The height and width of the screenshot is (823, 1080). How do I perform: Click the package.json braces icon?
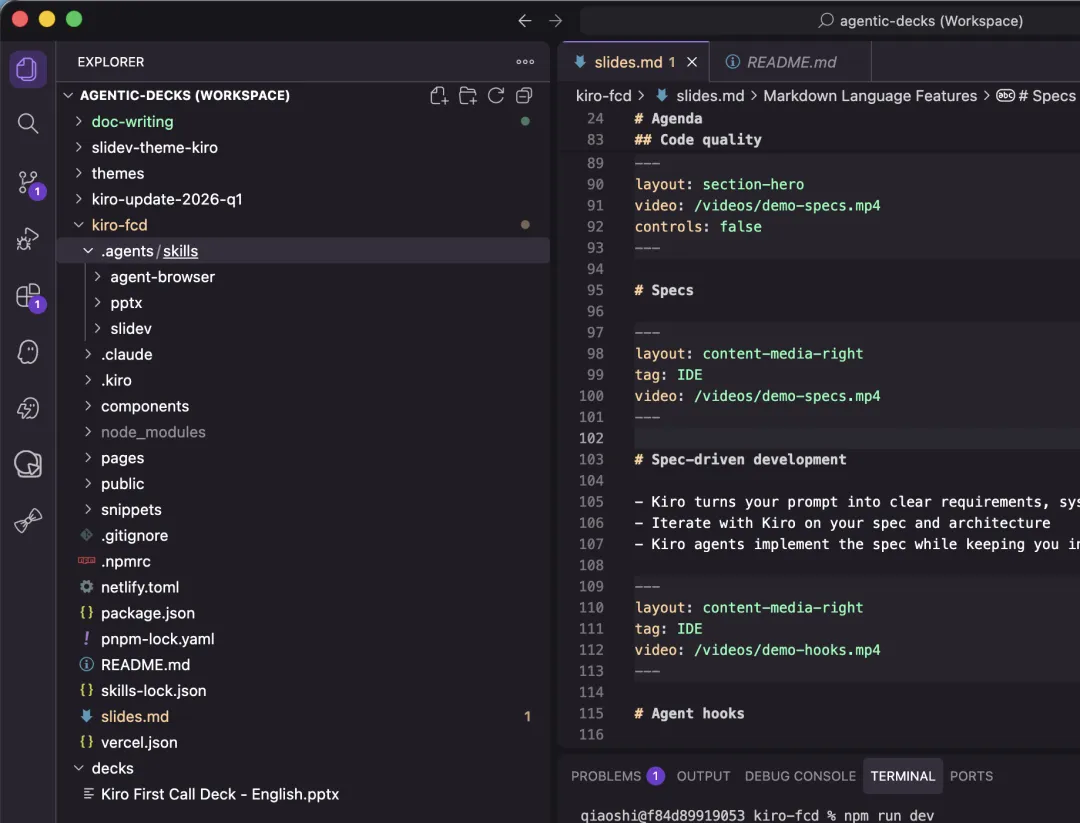(86, 612)
